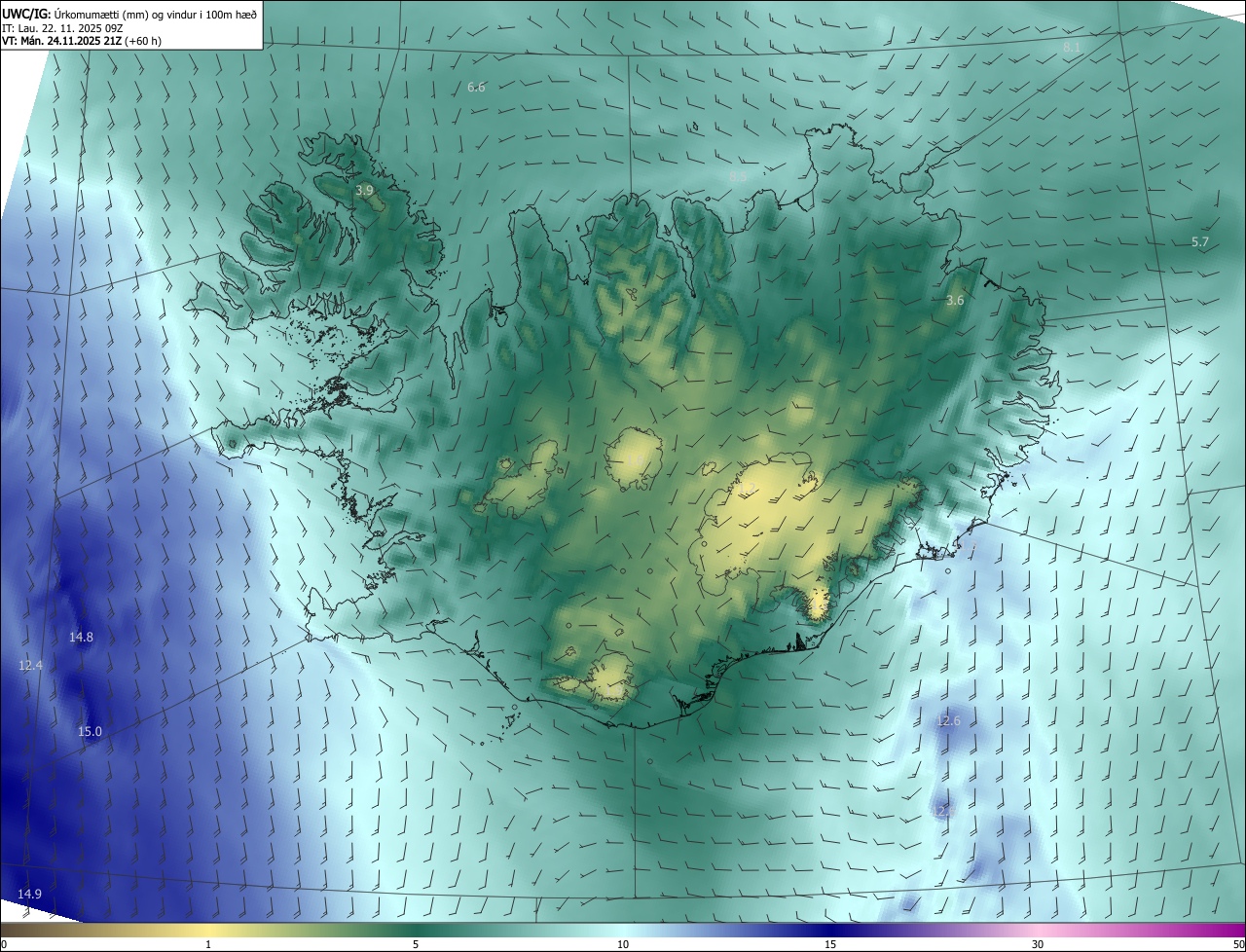The image size is (1246, 952).
Task: Click the color scale tick label 5
Action: (416, 945)
